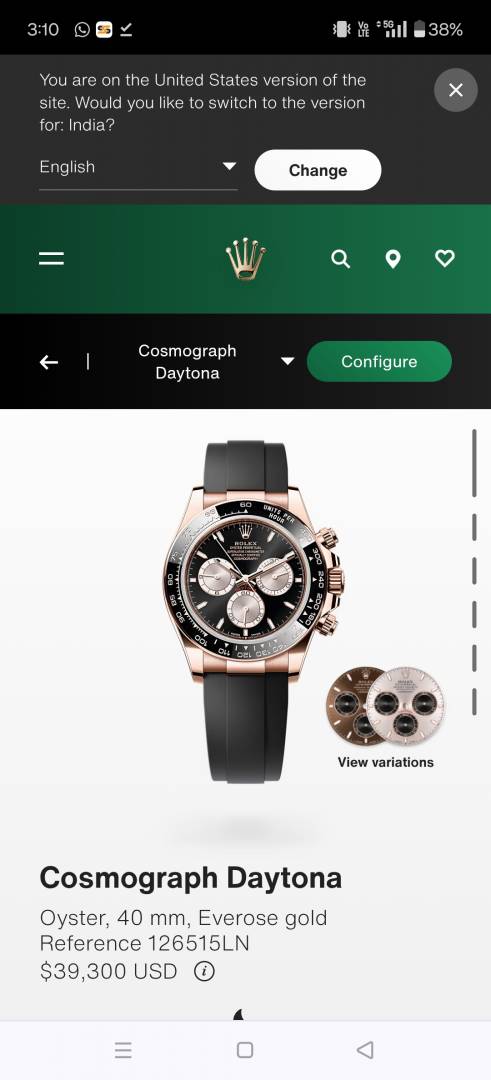Open View variations link
Image resolution: width=491 pixels, height=1080 pixels.
(386, 762)
